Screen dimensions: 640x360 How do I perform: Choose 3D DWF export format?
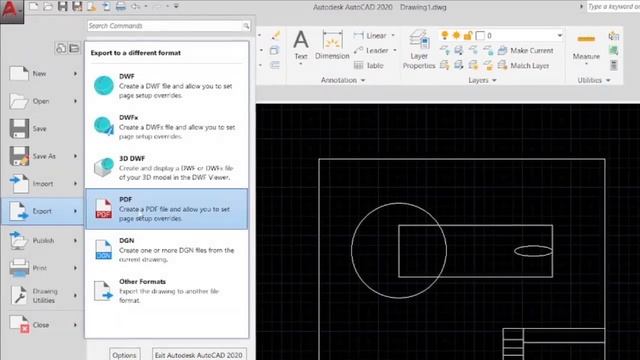167,168
